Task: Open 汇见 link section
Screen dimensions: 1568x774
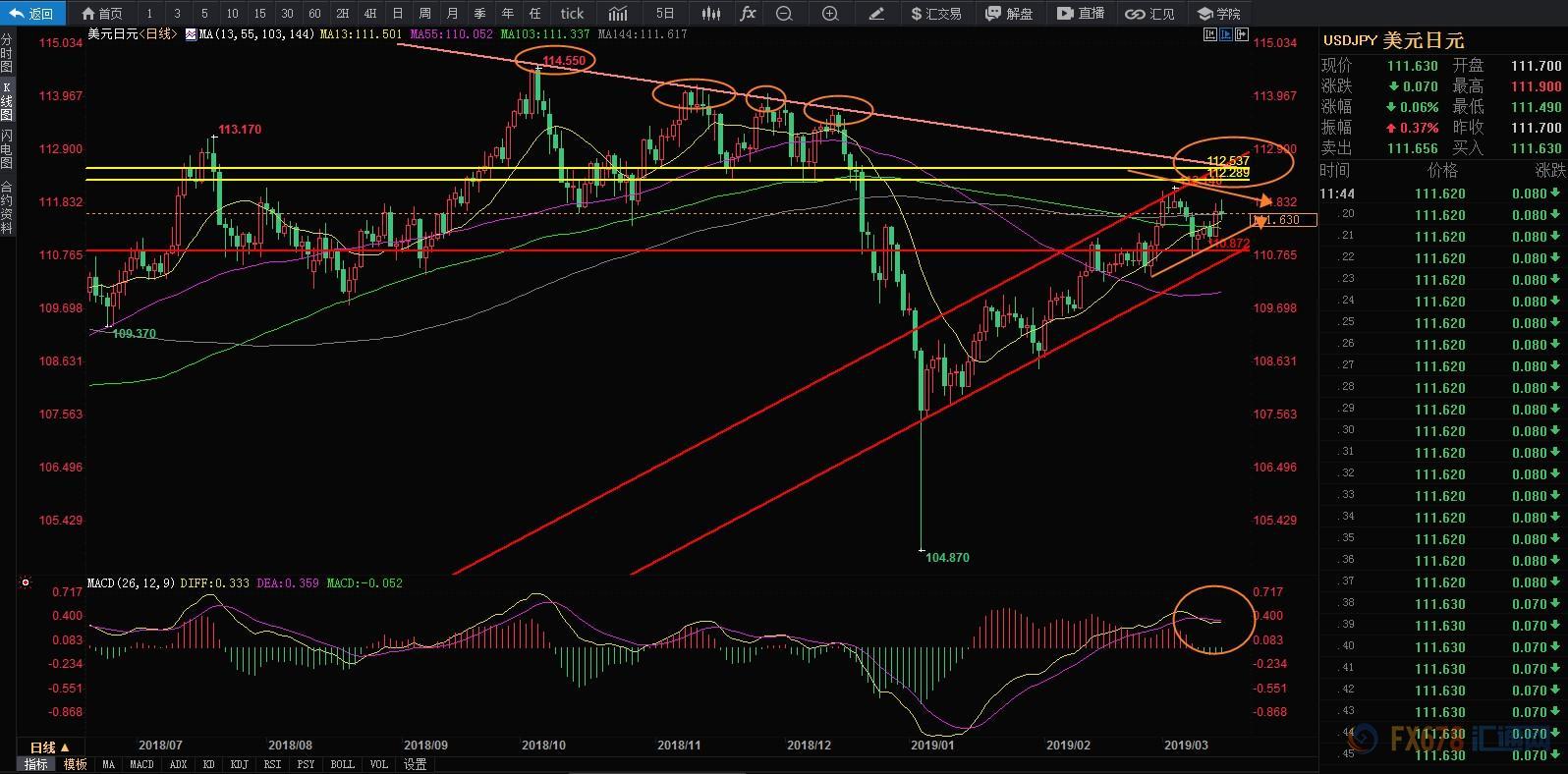Action: tap(1150, 13)
